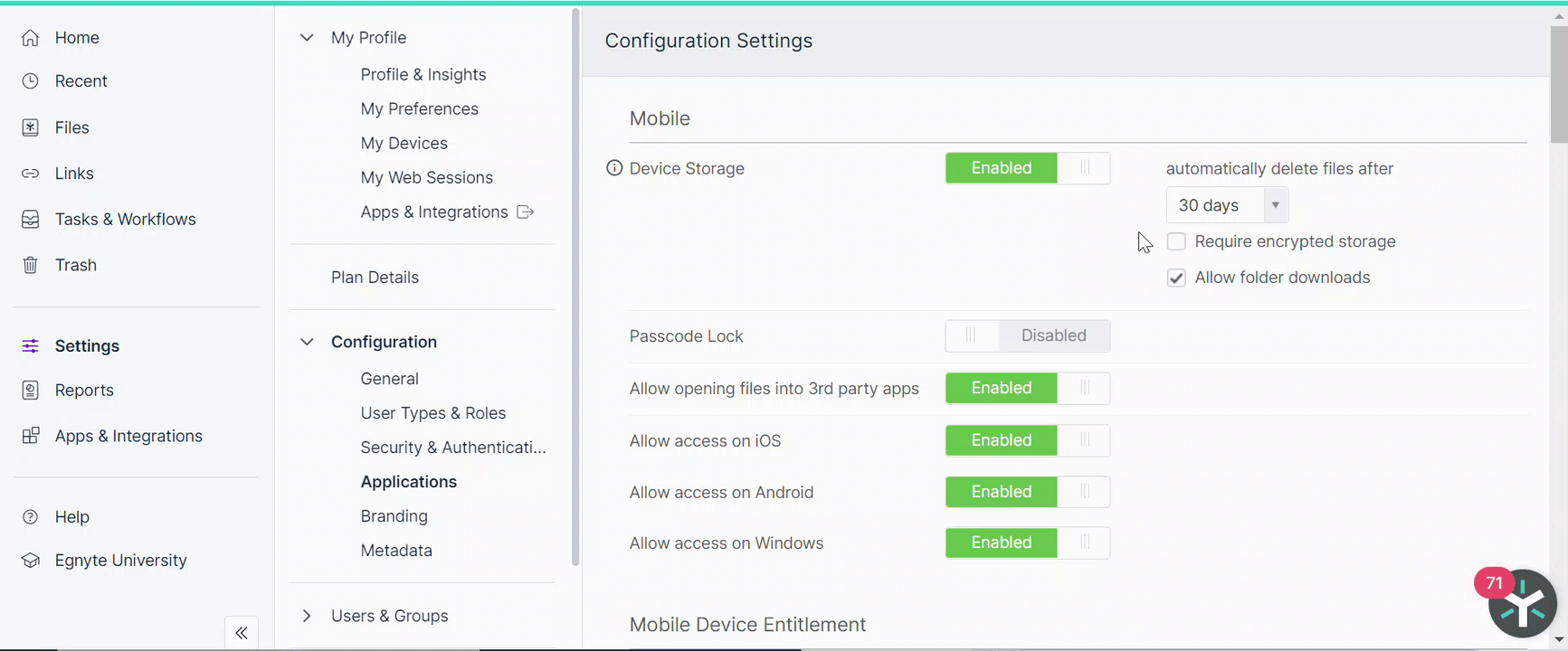The height and width of the screenshot is (651, 1568).
Task: Click the Mobile Device Entitlement heading
Action: click(x=748, y=625)
